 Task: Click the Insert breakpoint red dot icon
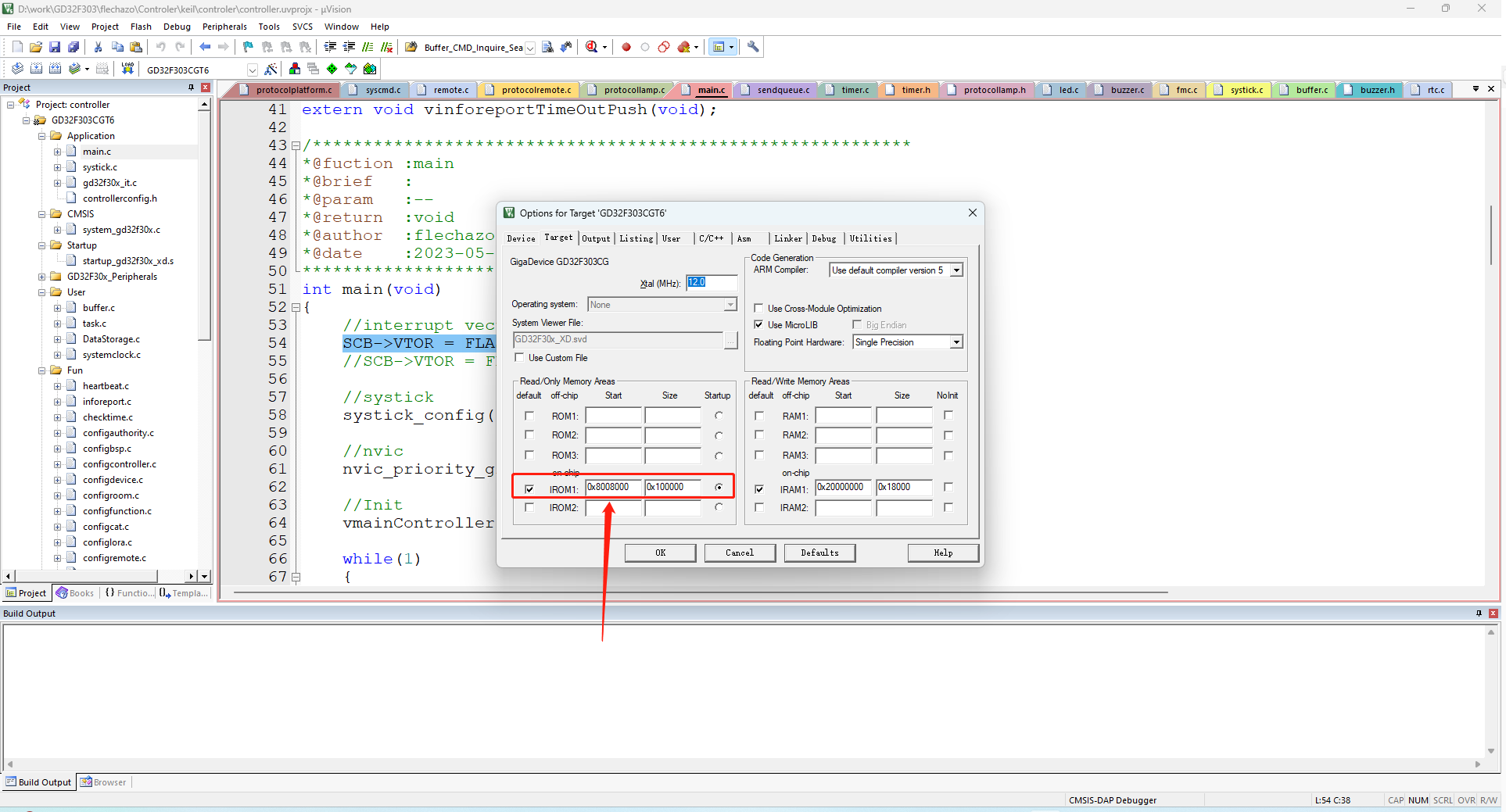(626, 47)
